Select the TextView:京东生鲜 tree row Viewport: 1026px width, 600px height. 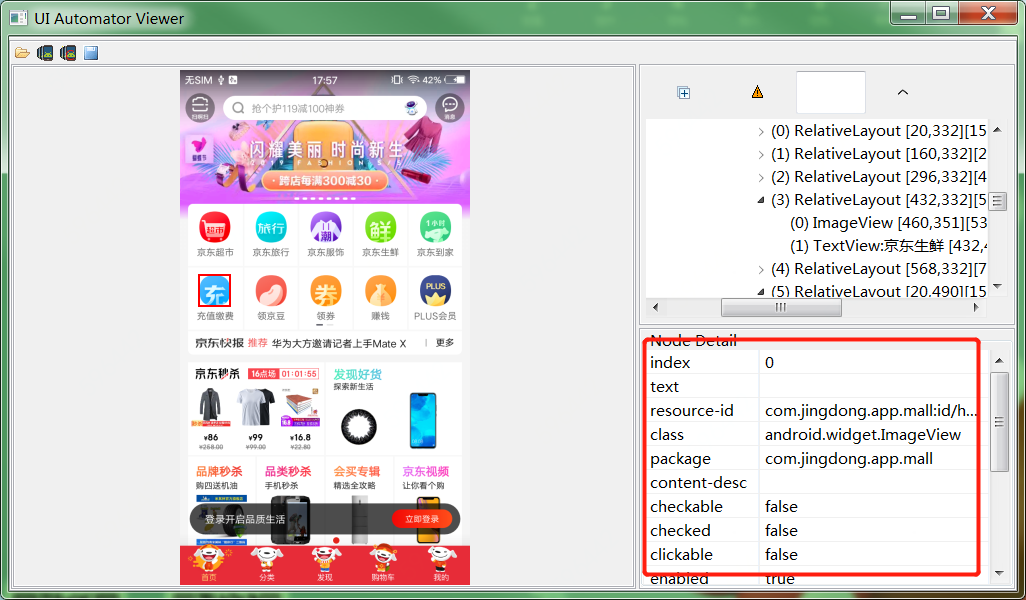tap(888, 246)
